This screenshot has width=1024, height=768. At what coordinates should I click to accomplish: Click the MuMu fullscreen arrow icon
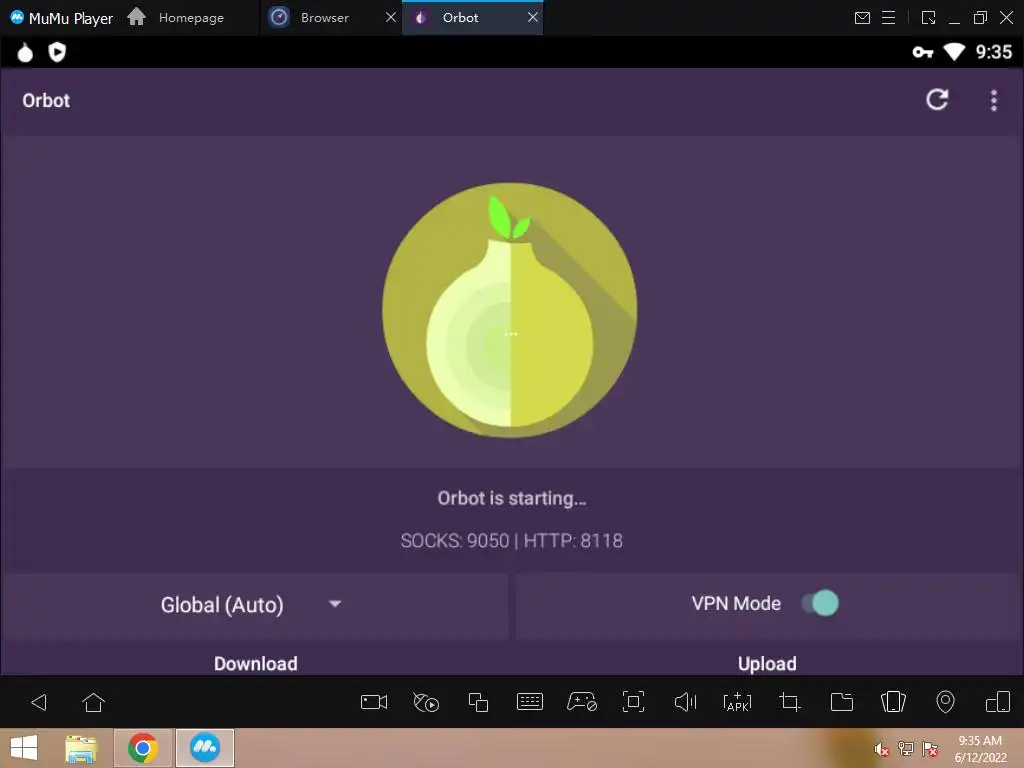point(928,18)
